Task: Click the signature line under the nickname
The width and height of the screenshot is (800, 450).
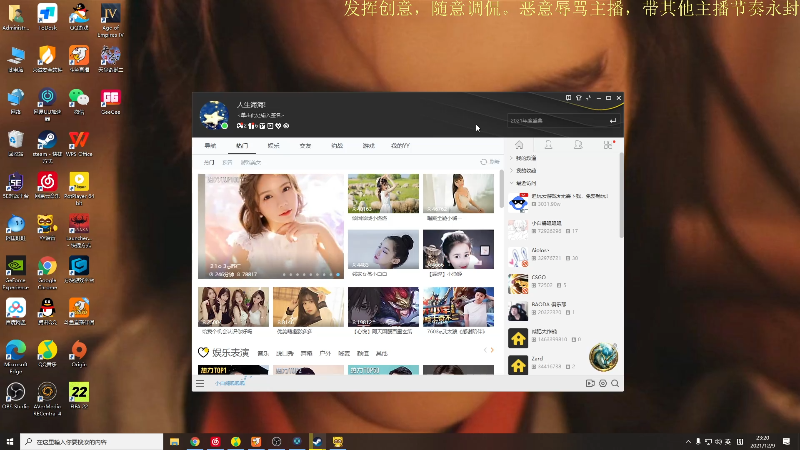Action: coord(260,115)
